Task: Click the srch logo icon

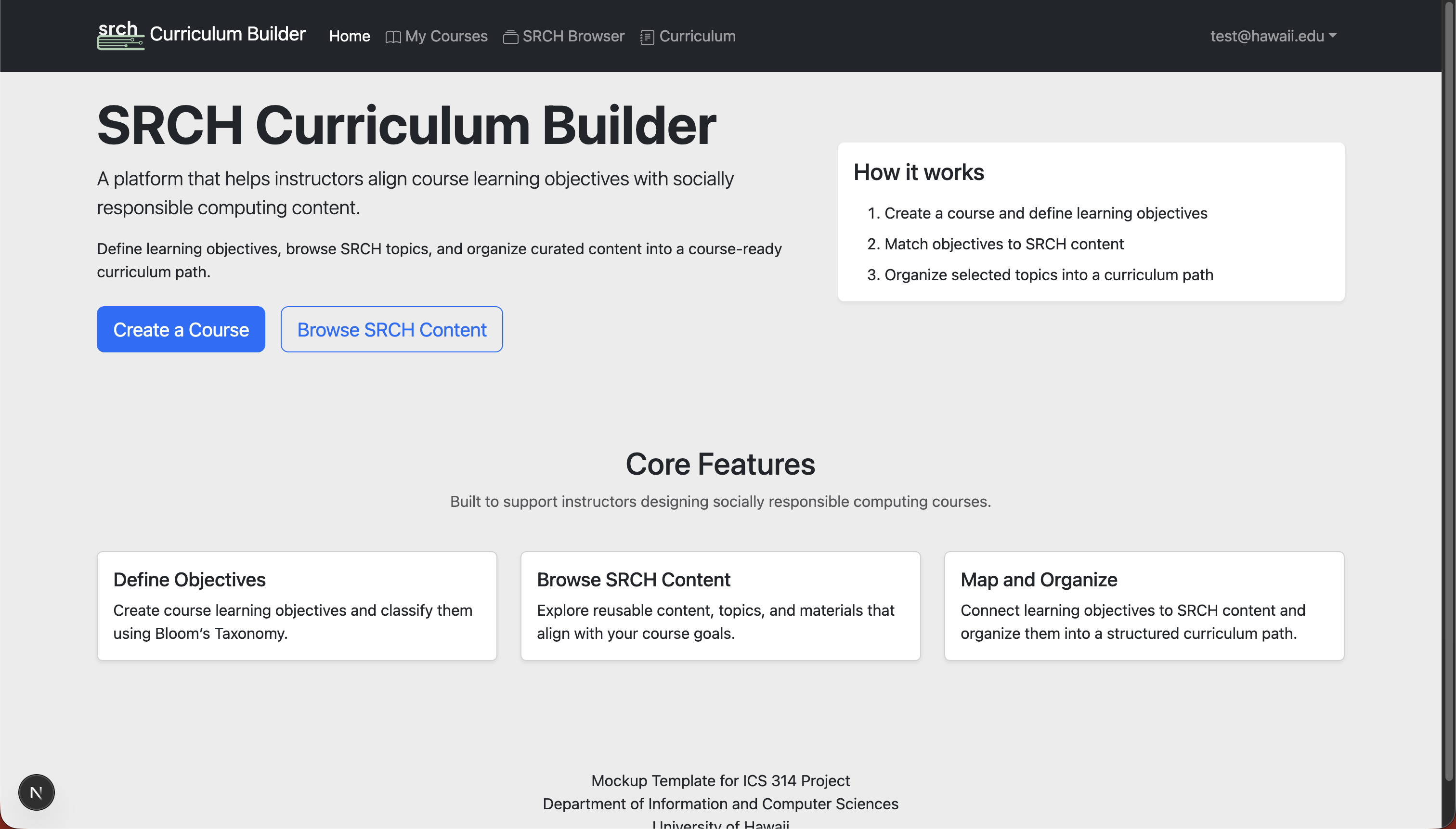Action: (119, 35)
